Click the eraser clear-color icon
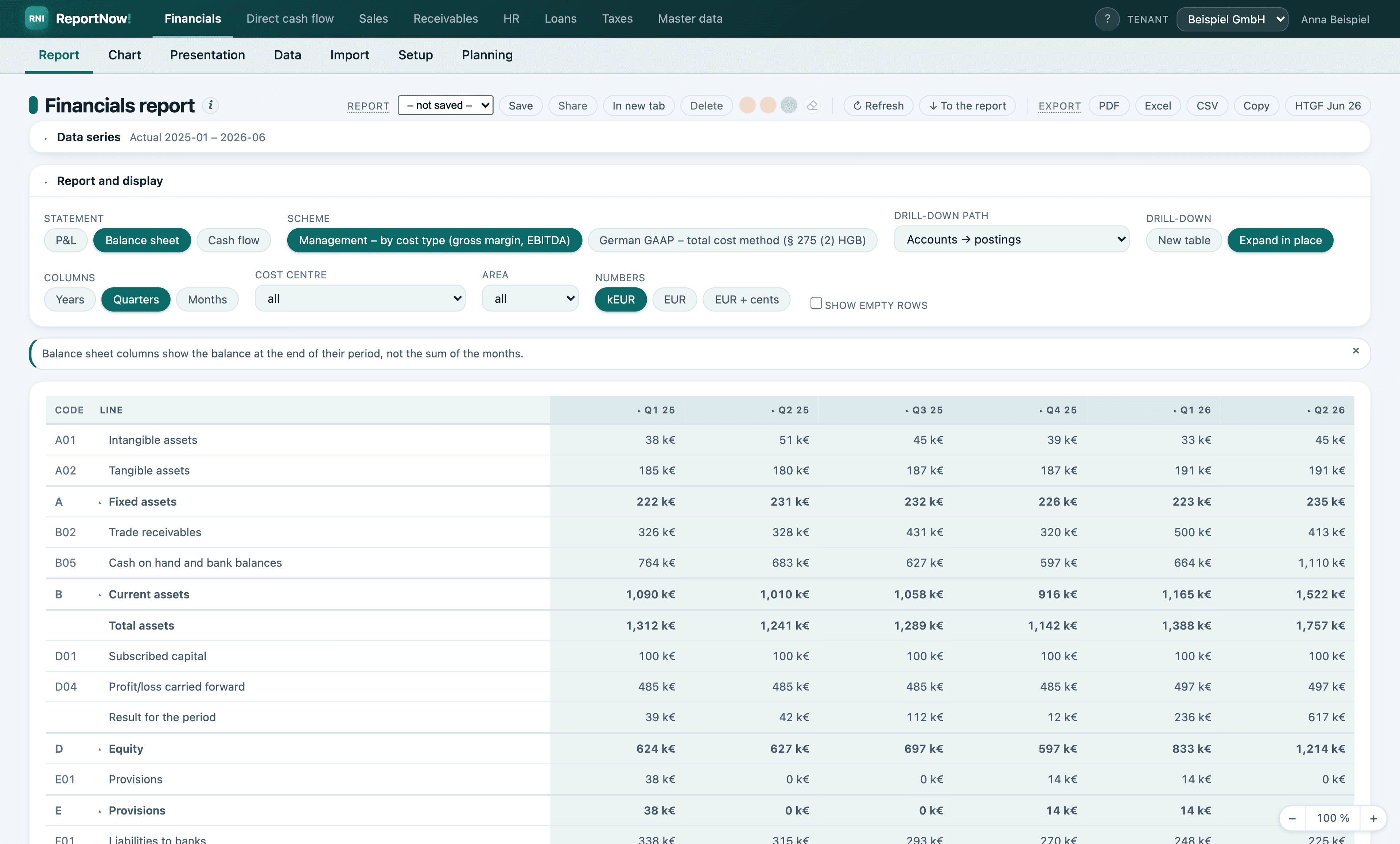1400x844 pixels. coord(812,106)
